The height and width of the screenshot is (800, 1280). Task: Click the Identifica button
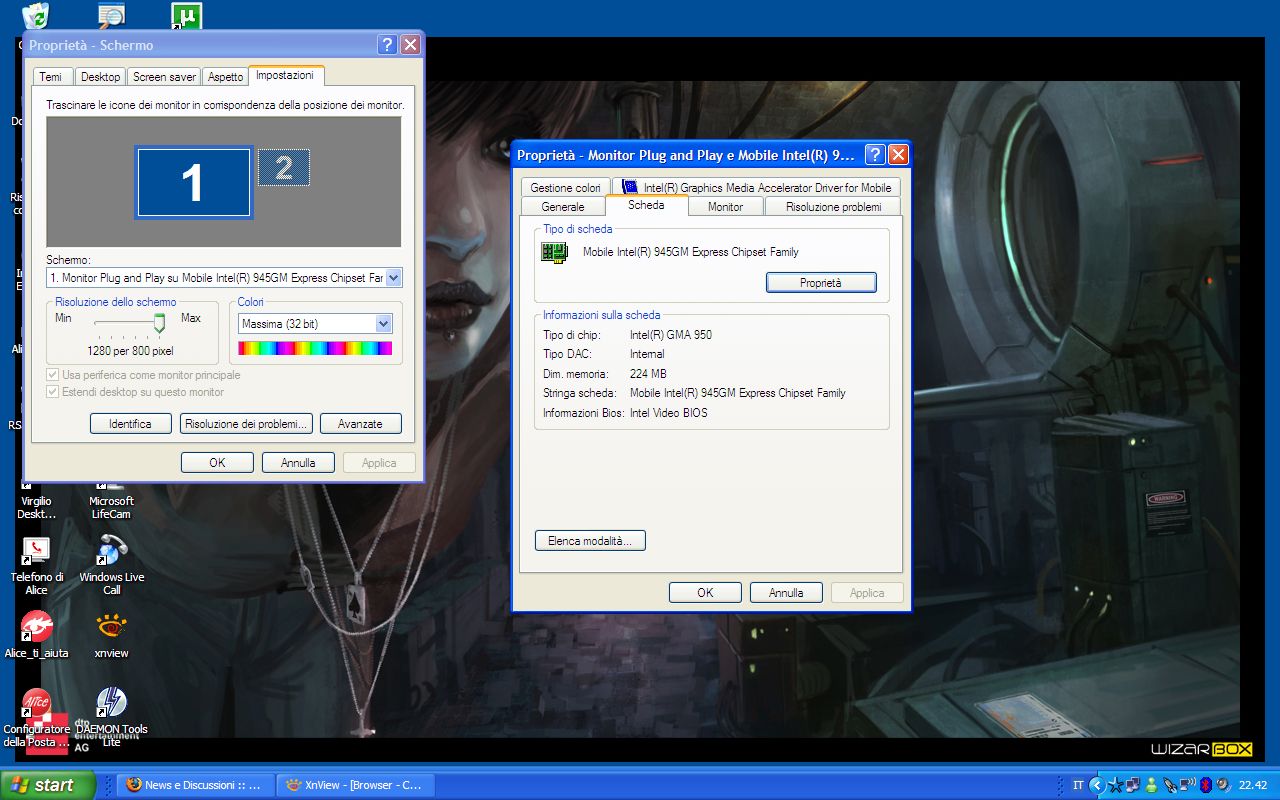130,424
